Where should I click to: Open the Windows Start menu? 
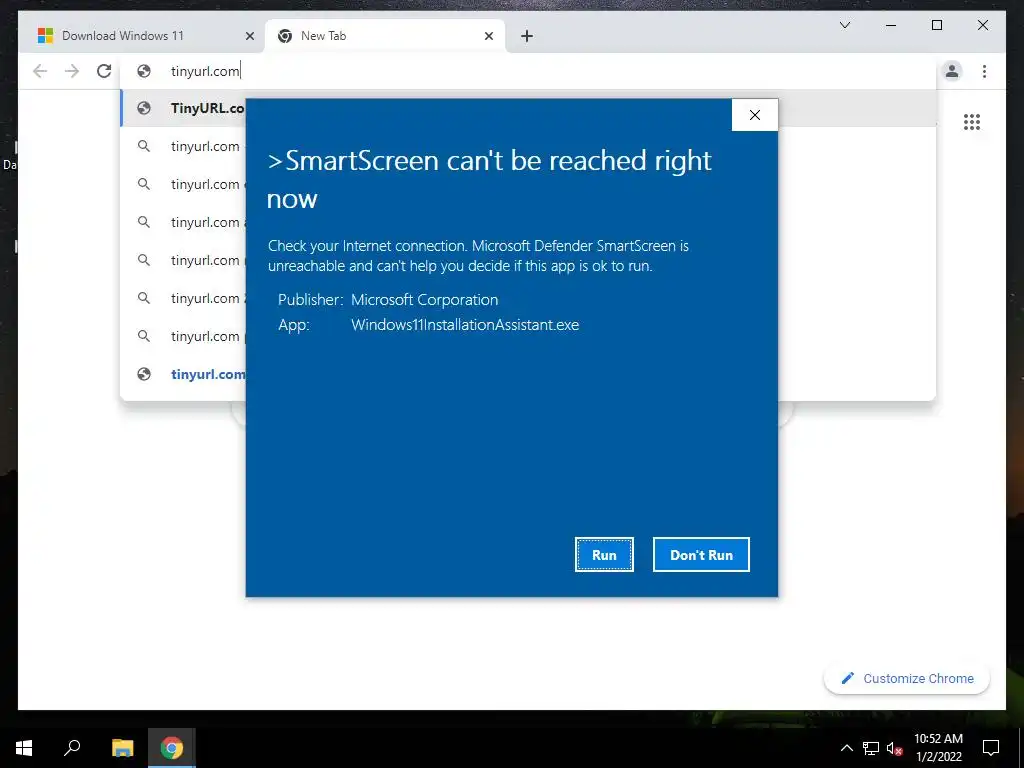(x=24, y=748)
